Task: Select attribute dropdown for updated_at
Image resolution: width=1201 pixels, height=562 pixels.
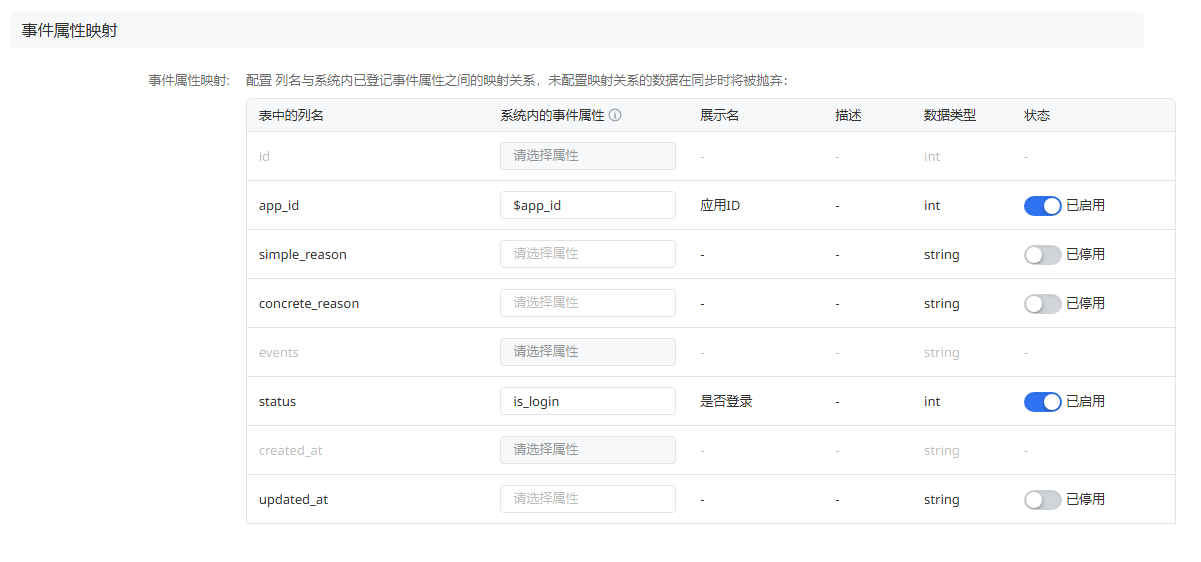Action: point(587,499)
